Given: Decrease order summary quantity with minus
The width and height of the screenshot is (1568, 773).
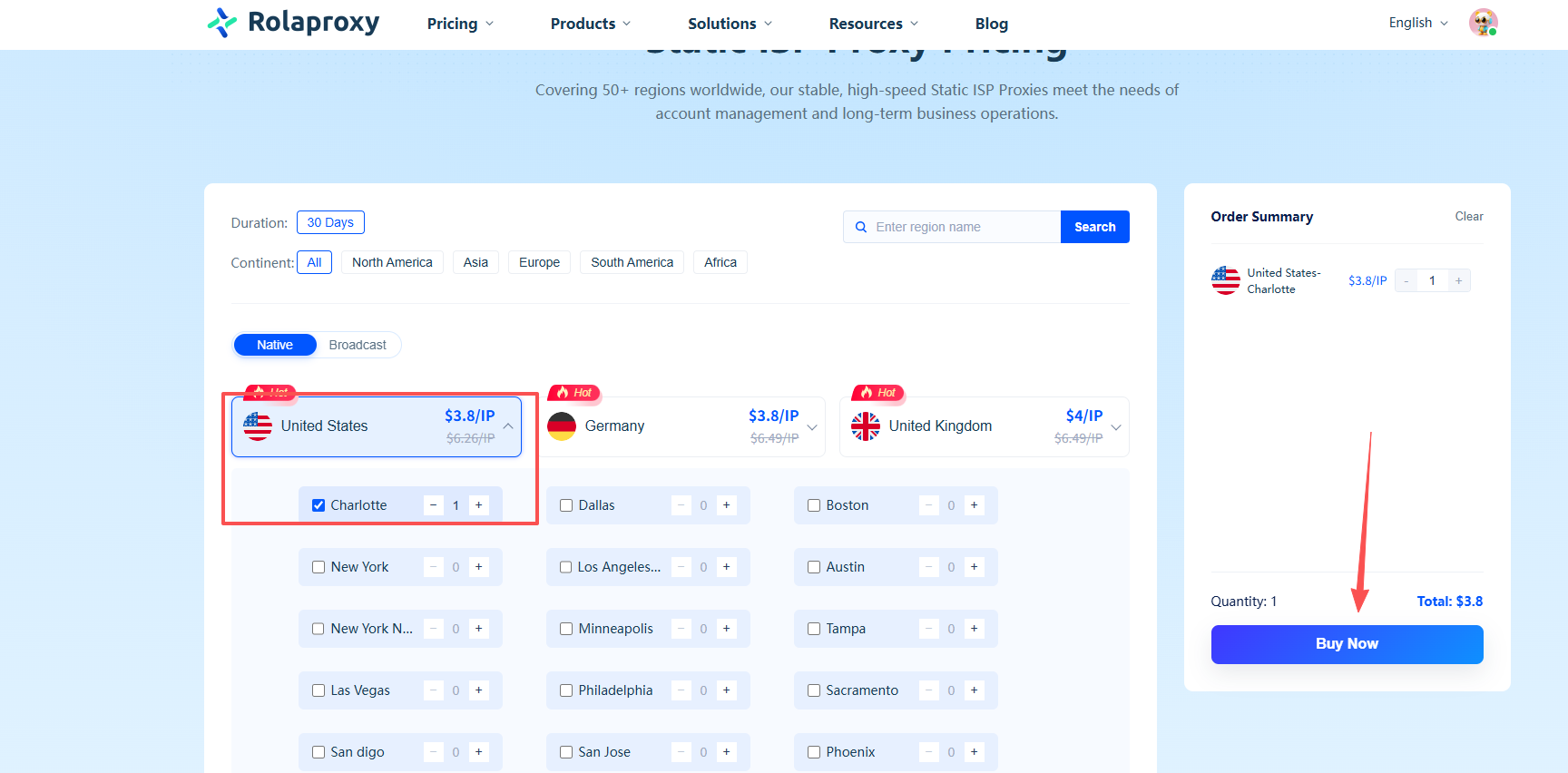Looking at the screenshot, I should [1406, 280].
